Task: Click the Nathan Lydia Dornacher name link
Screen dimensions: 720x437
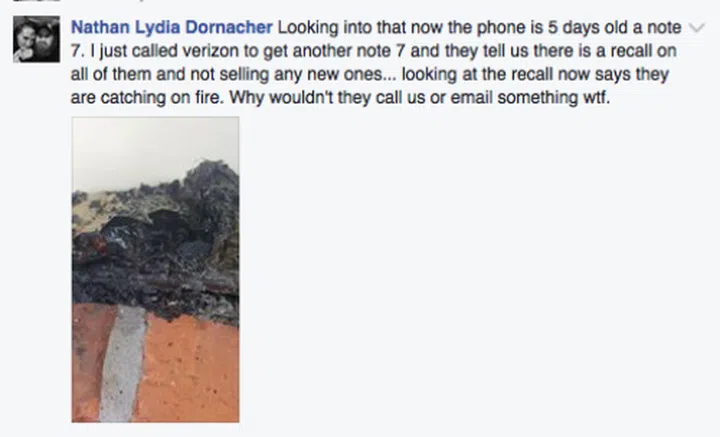Action: [x=172, y=28]
